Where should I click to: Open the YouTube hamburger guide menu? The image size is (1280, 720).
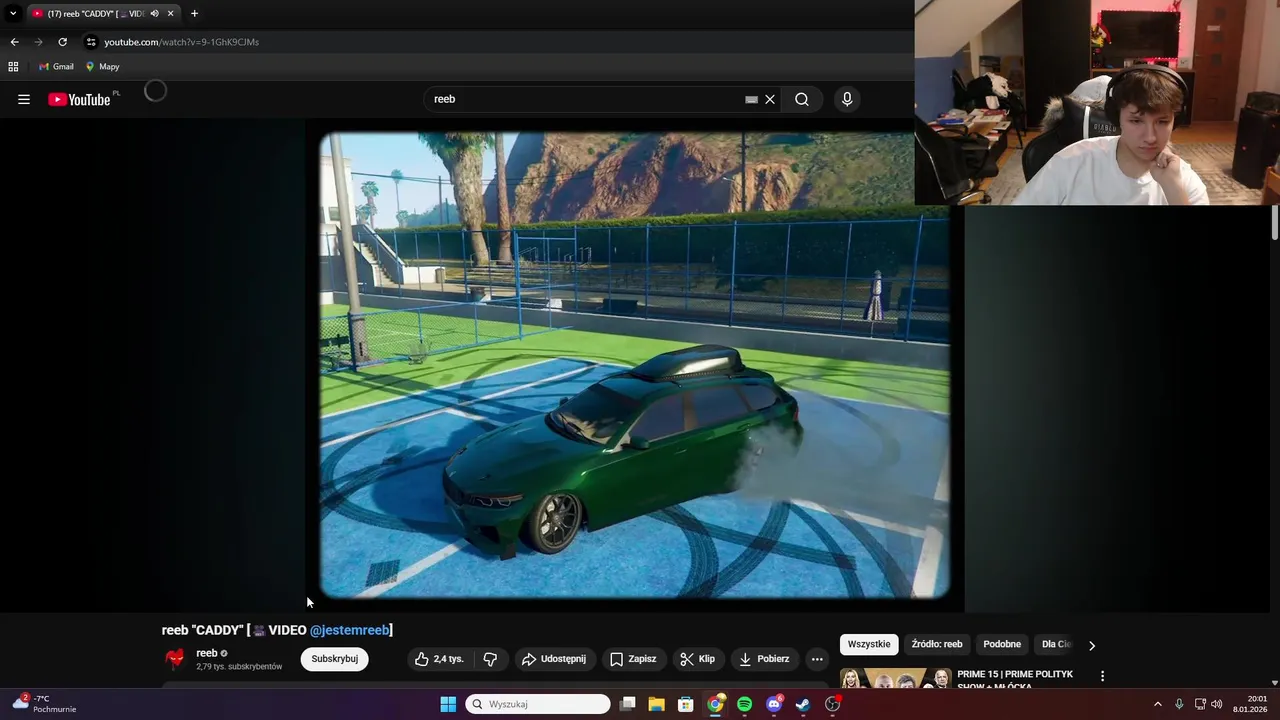coord(24,99)
